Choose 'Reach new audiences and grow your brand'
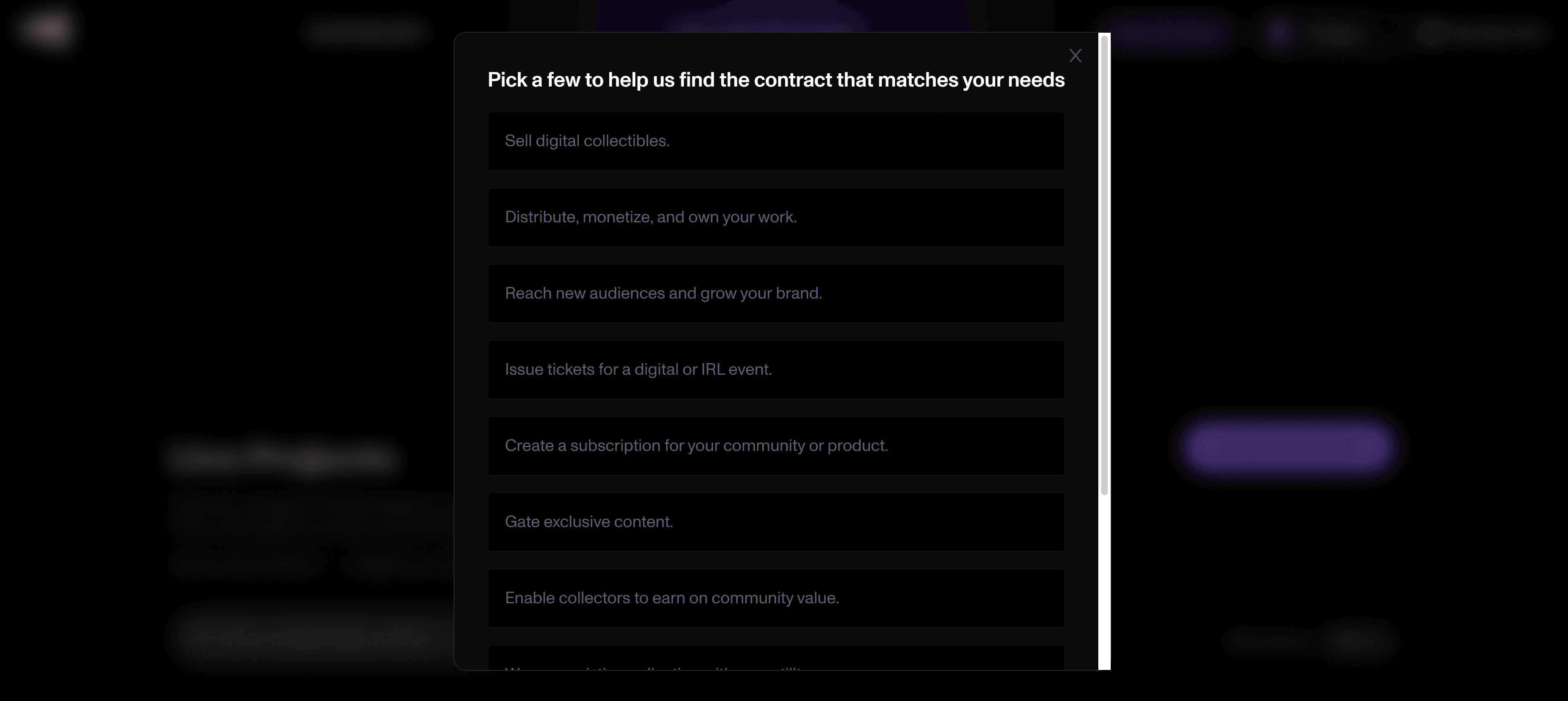The height and width of the screenshot is (701, 1568). pyautogui.click(x=776, y=293)
